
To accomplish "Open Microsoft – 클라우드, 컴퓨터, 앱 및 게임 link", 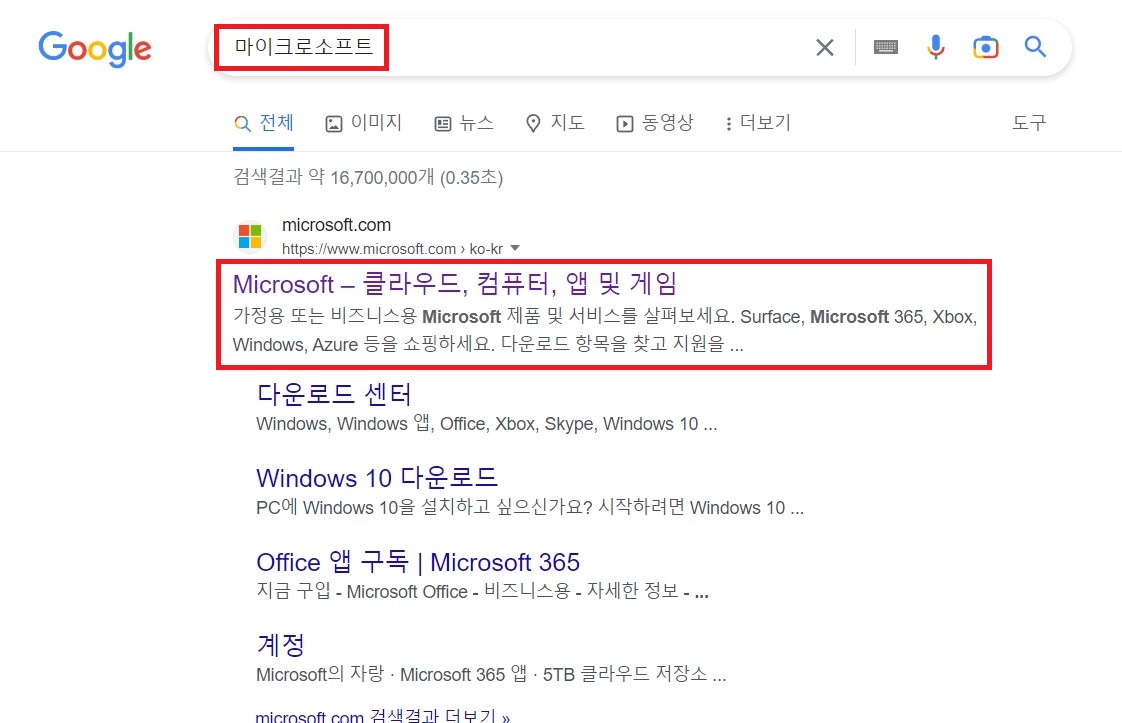I will [455, 284].
